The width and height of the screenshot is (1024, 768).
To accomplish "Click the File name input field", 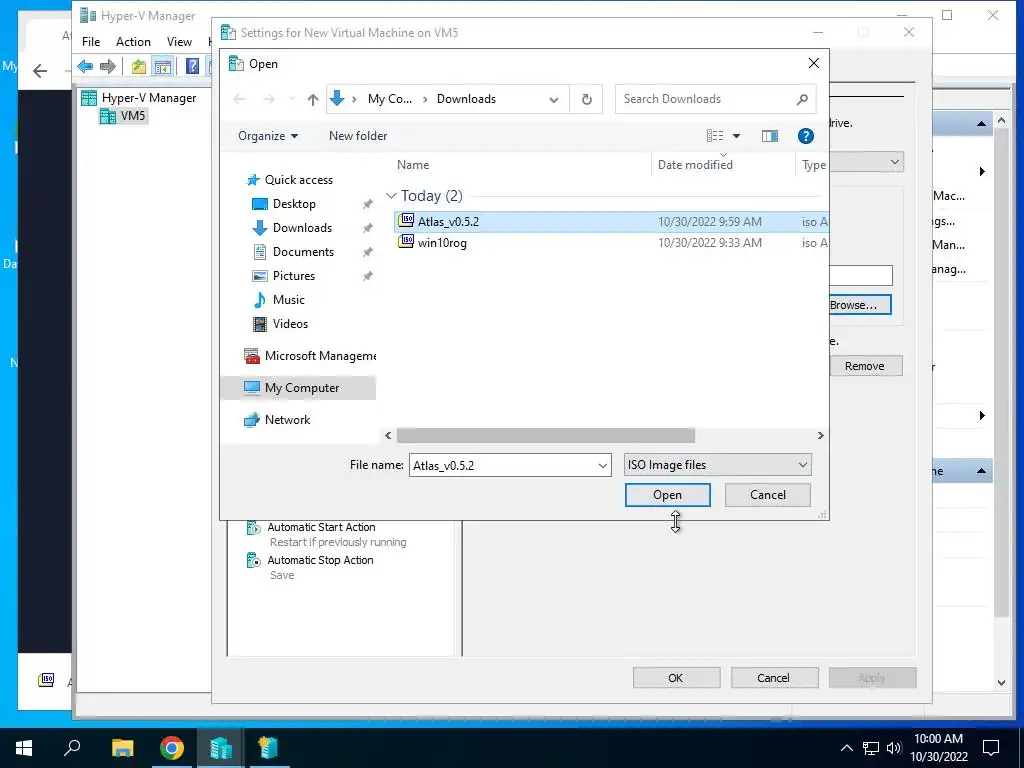I will click(x=502, y=466).
